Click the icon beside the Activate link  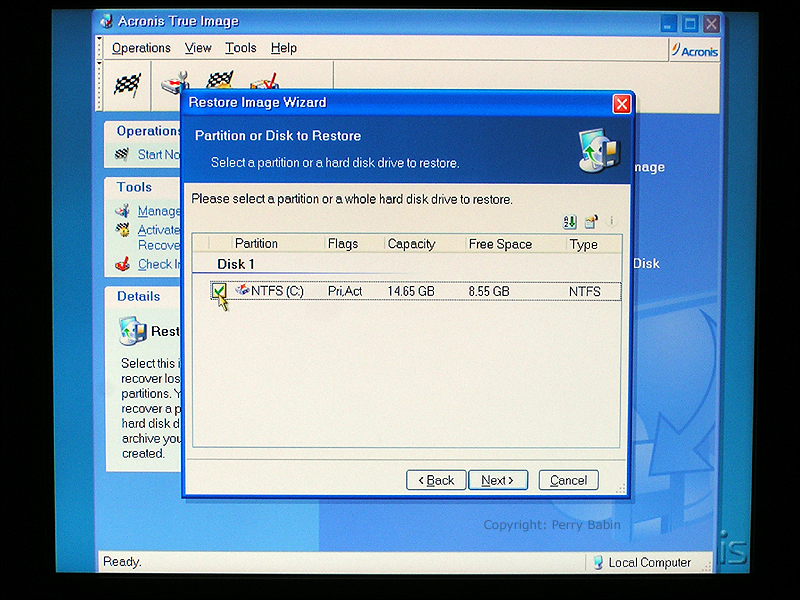coord(122,229)
